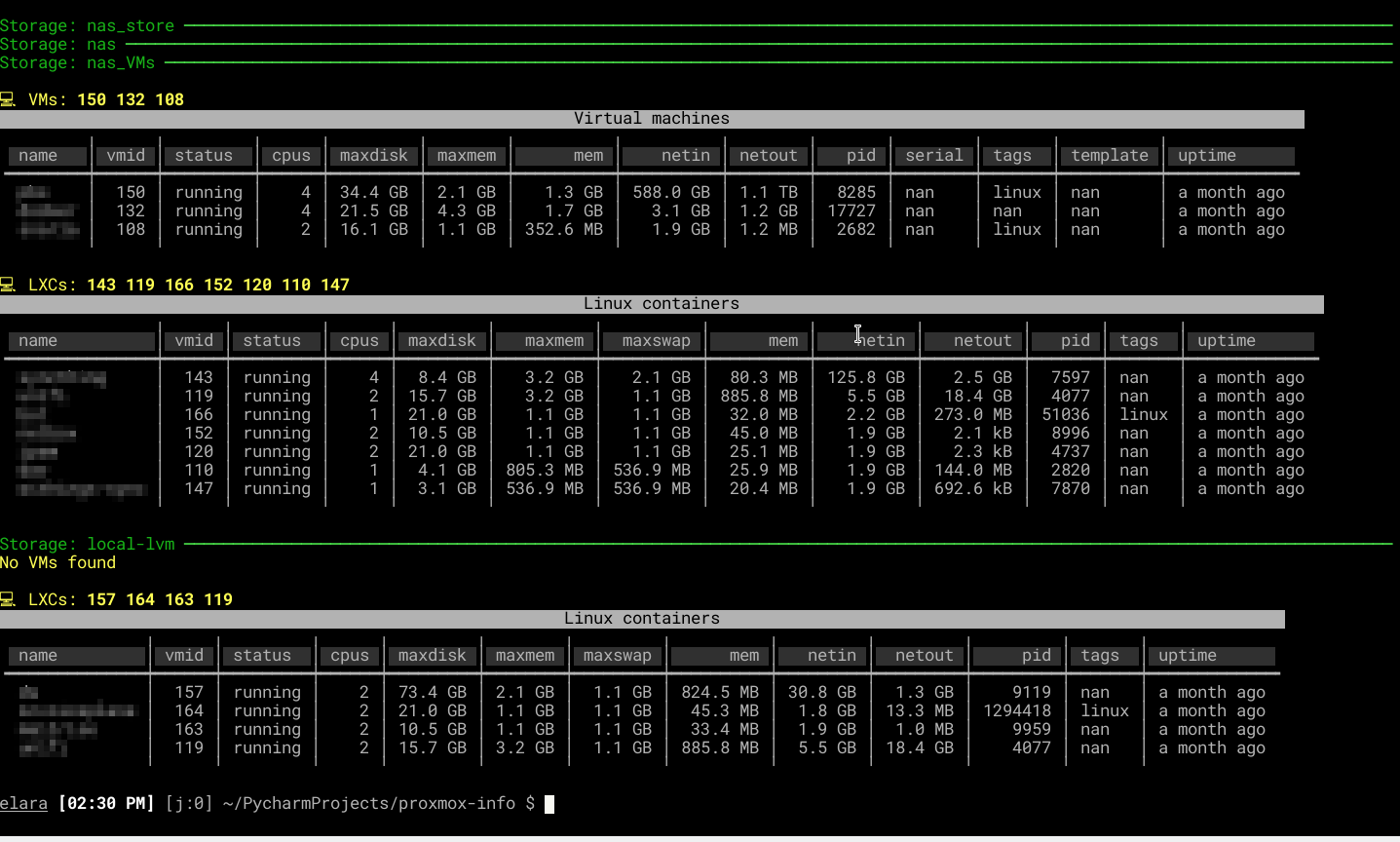Viewport: 1400px width, 842px height.
Task: Click the 20.4 MB mem value
Action: pos(764,488)
